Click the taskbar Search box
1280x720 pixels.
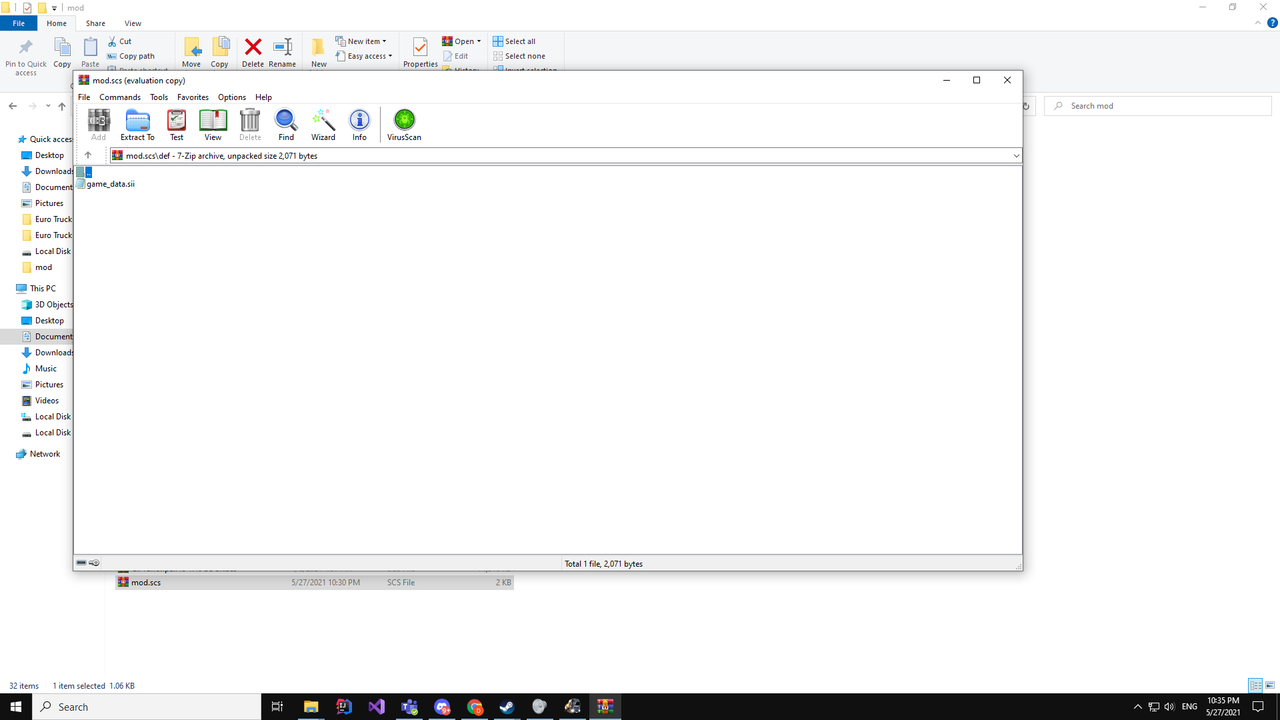pos(146,706)
